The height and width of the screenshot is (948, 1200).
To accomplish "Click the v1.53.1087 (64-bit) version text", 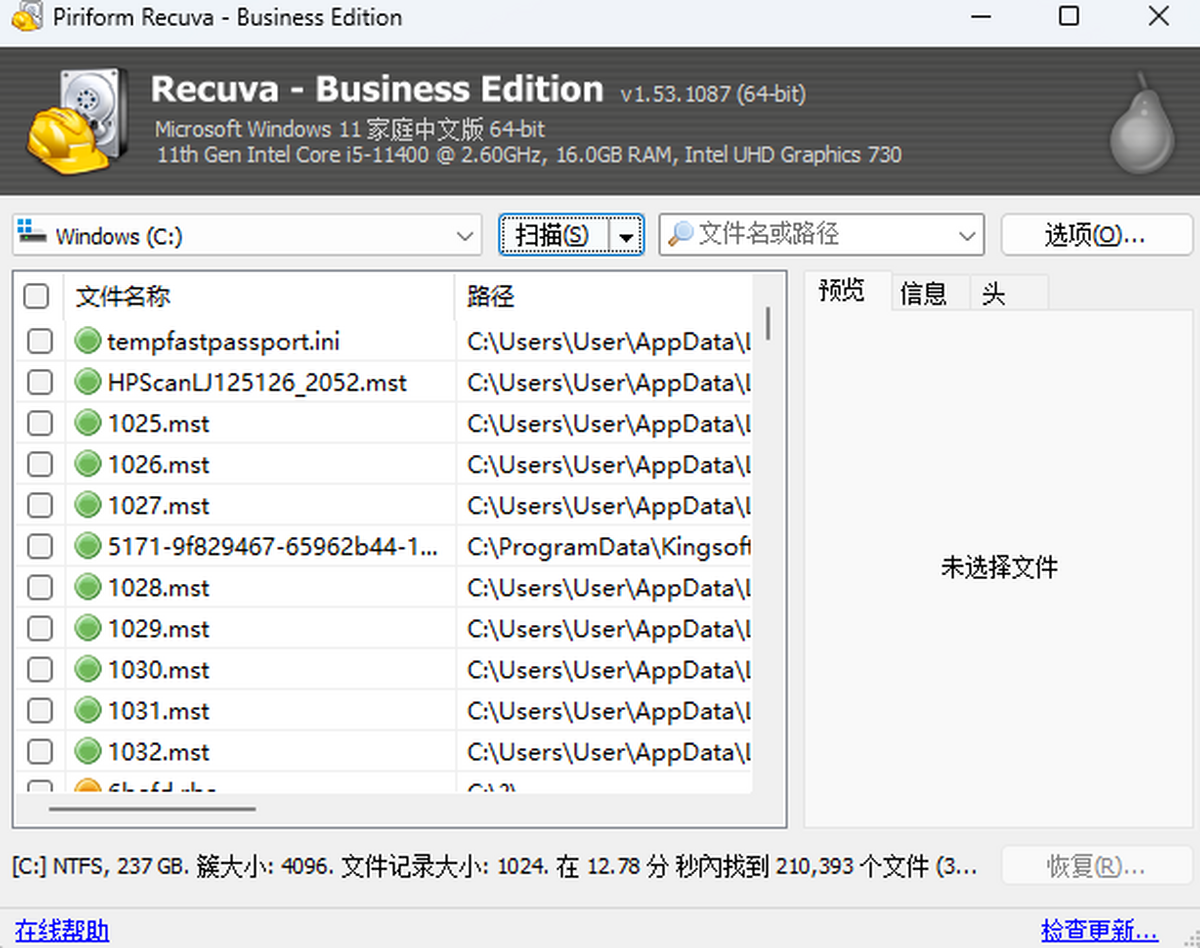I will coord(713,94).
